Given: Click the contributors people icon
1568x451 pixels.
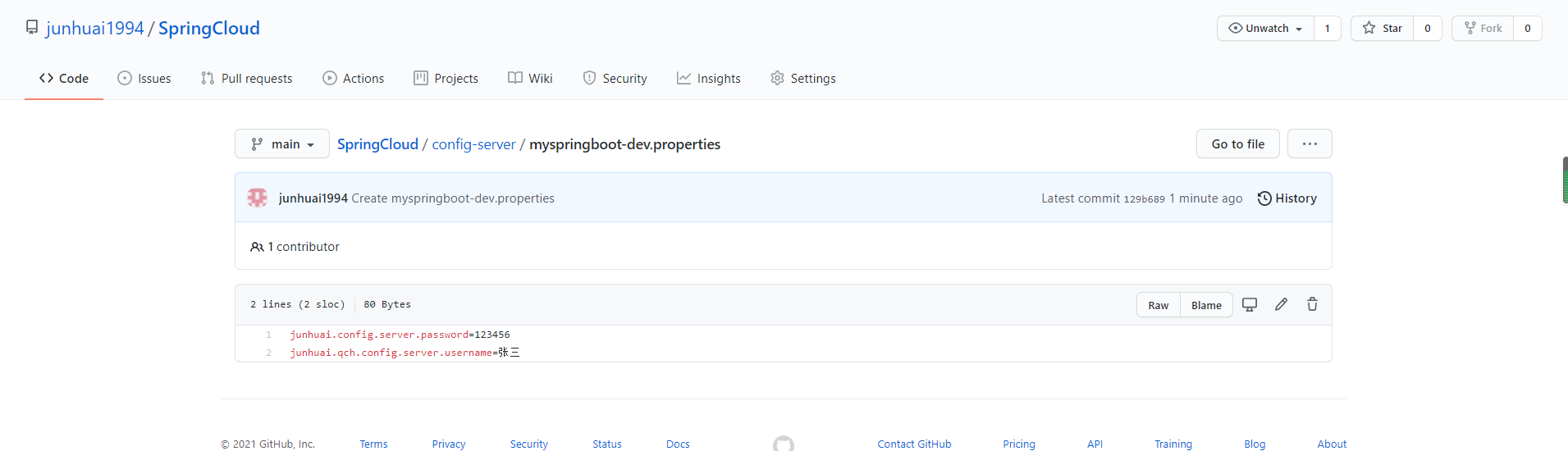Looking at the screenshot, I should 257,247.
